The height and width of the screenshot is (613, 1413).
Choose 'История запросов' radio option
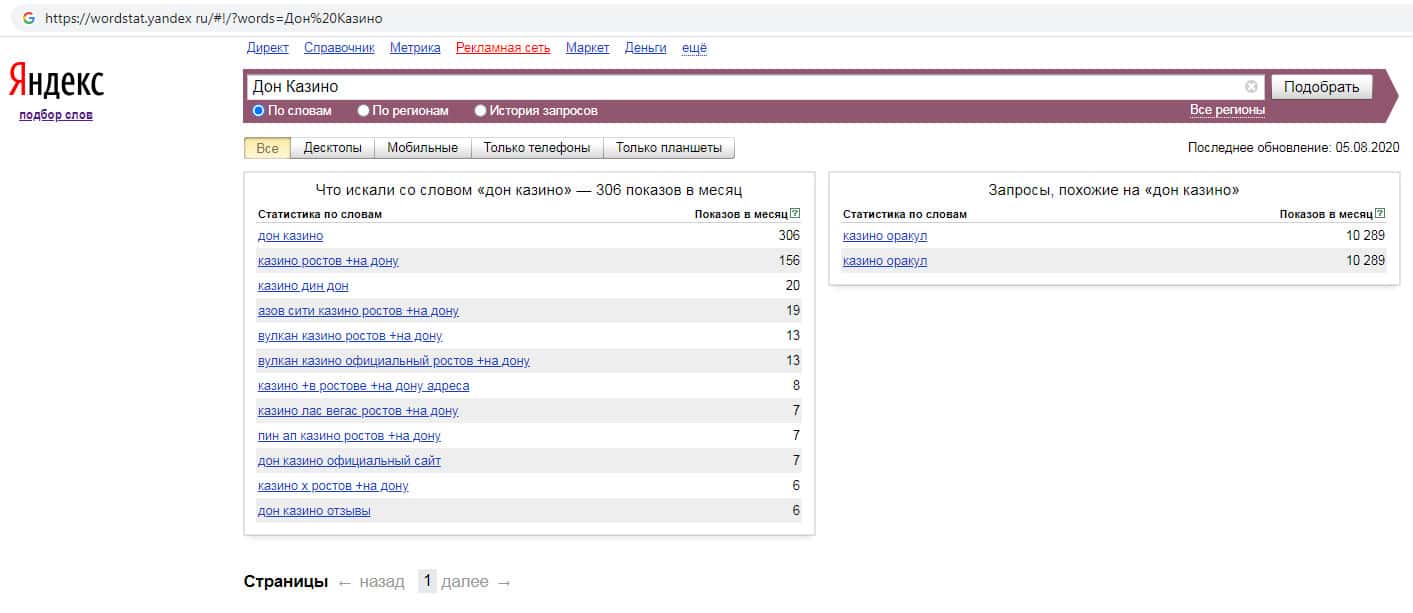pyautogui.click(x=481, y=111)
